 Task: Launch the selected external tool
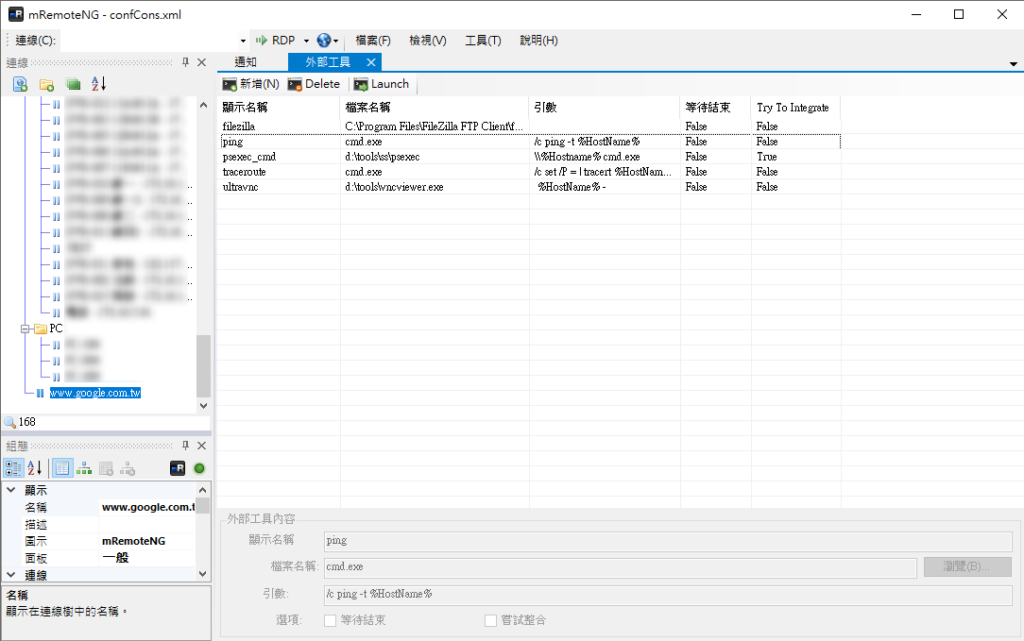(x=381, y=84)
